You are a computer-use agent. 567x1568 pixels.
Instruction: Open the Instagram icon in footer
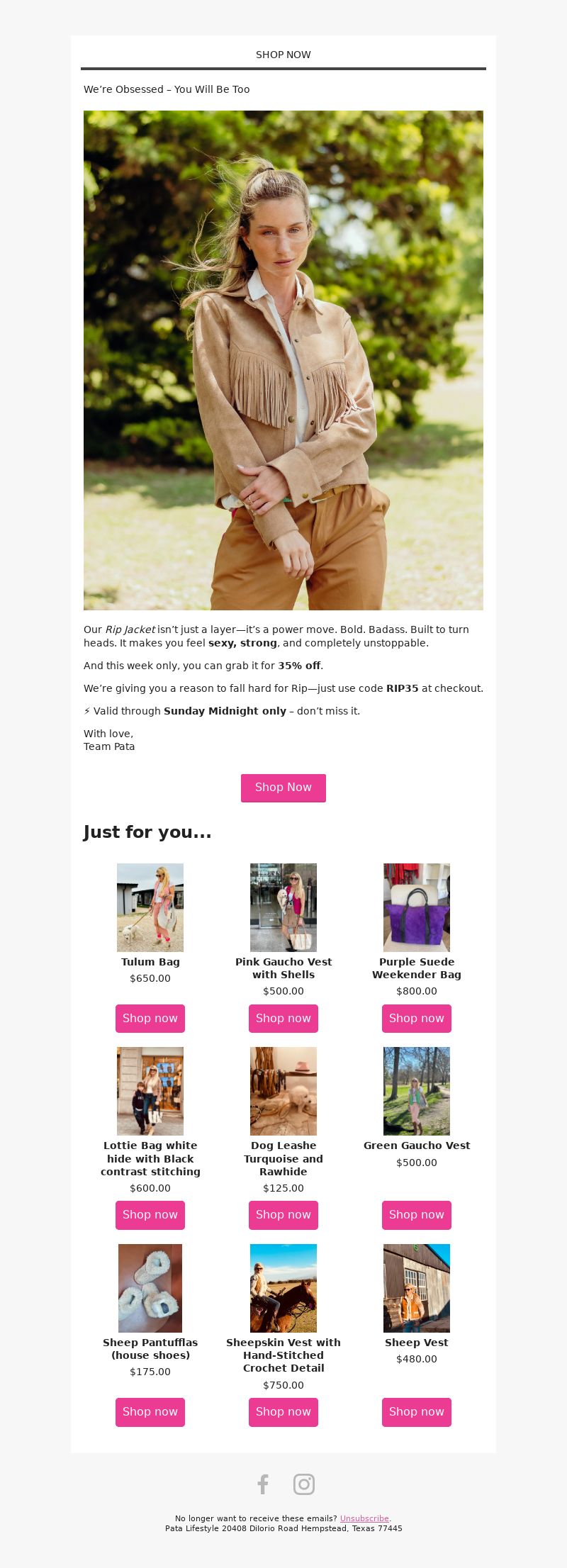304,1484
